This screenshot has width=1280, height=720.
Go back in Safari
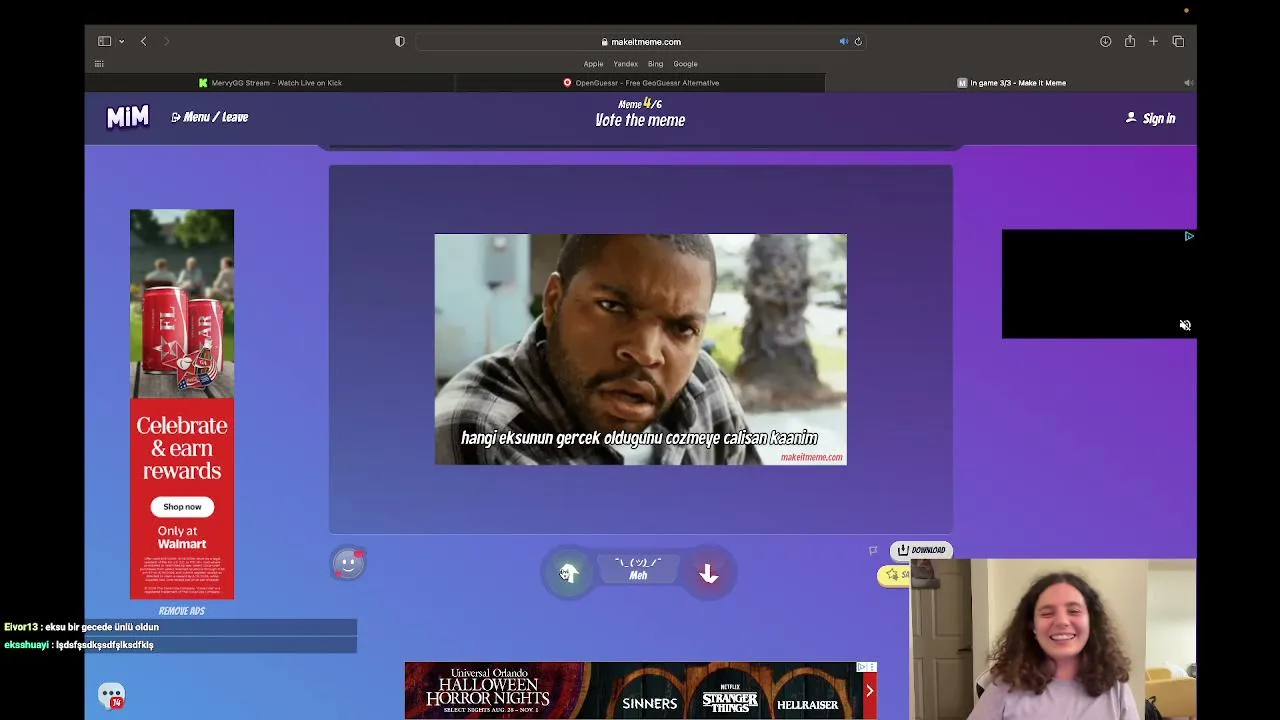coord(144,41)
